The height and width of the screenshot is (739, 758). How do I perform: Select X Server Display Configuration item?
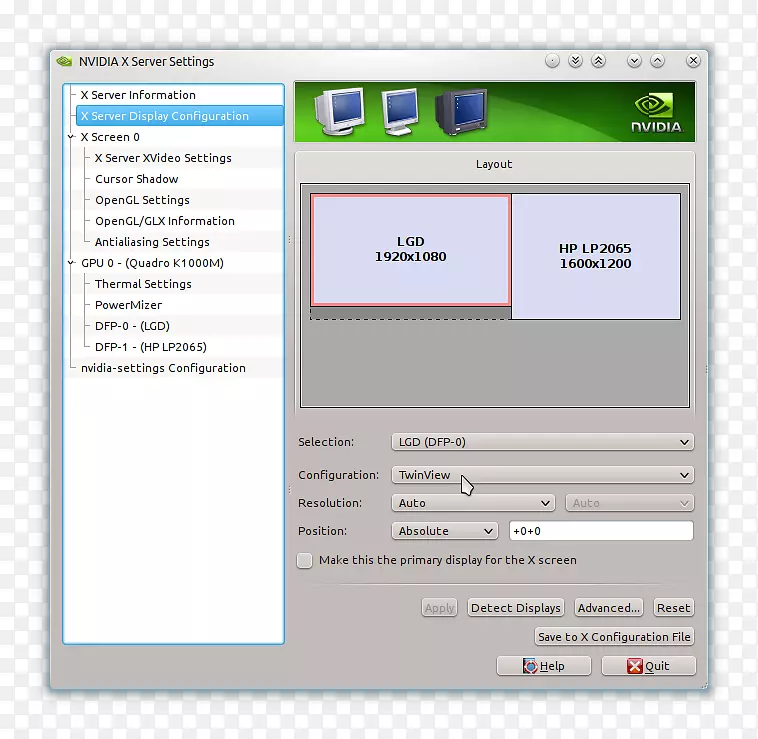click(179, 116)
